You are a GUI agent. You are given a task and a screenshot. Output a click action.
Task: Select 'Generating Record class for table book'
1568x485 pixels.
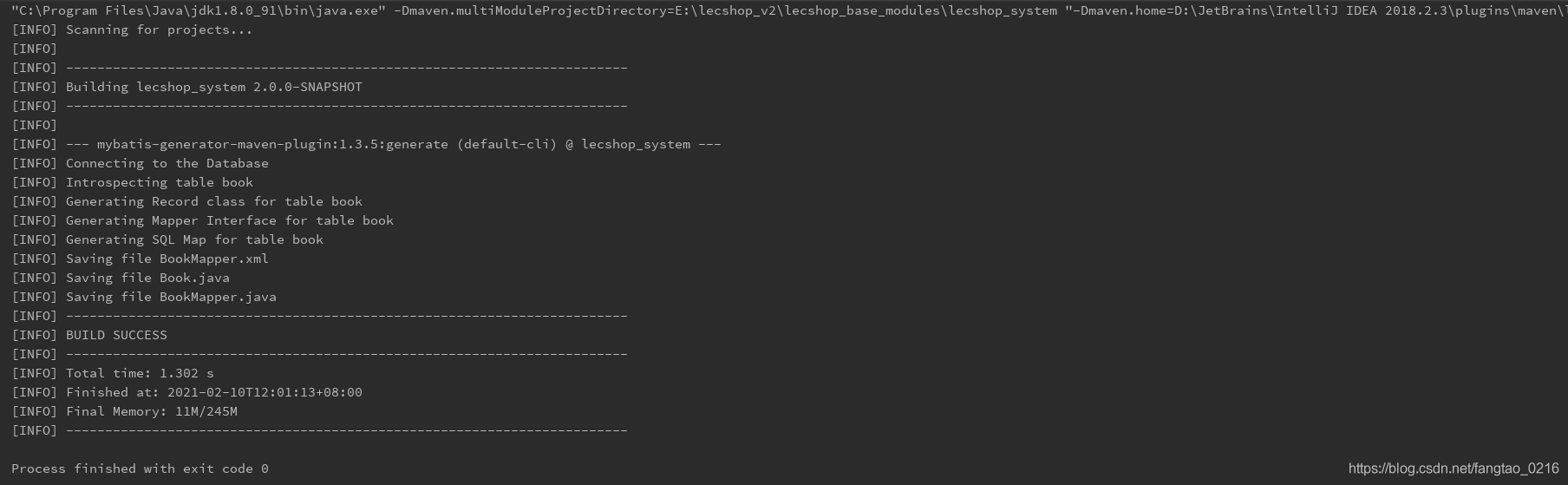pyautogui.click(x=213, y=201)
